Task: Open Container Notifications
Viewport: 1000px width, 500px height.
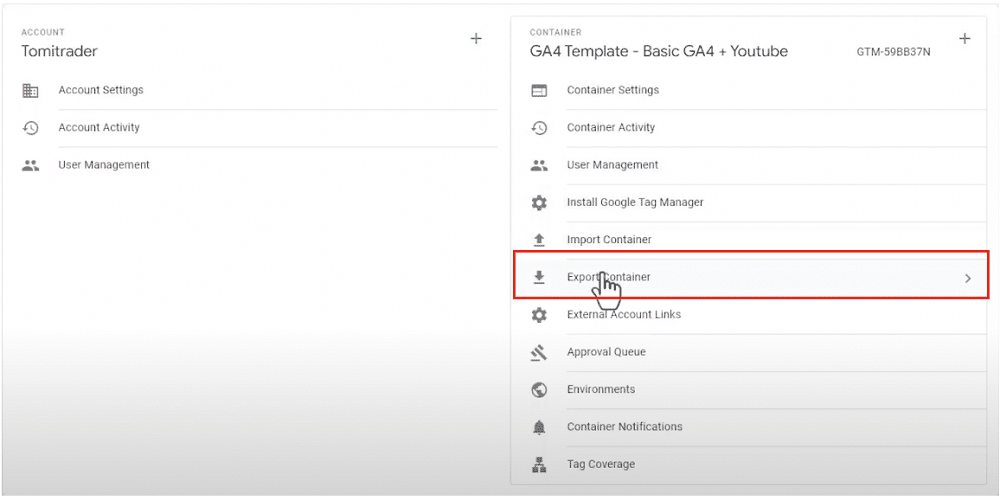Action: [x=624, y=427]
